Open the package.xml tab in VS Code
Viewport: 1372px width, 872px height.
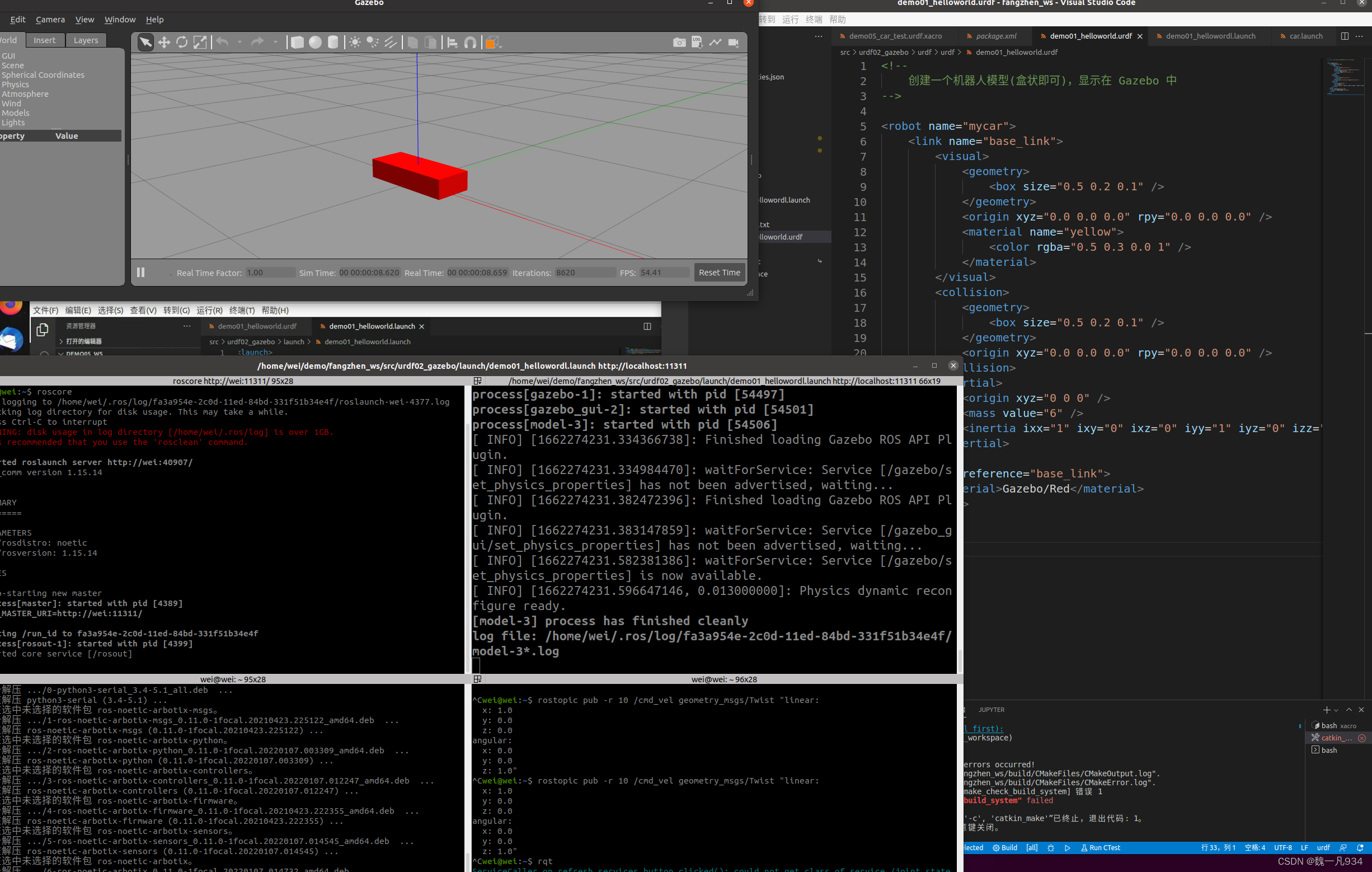[995, 36]
